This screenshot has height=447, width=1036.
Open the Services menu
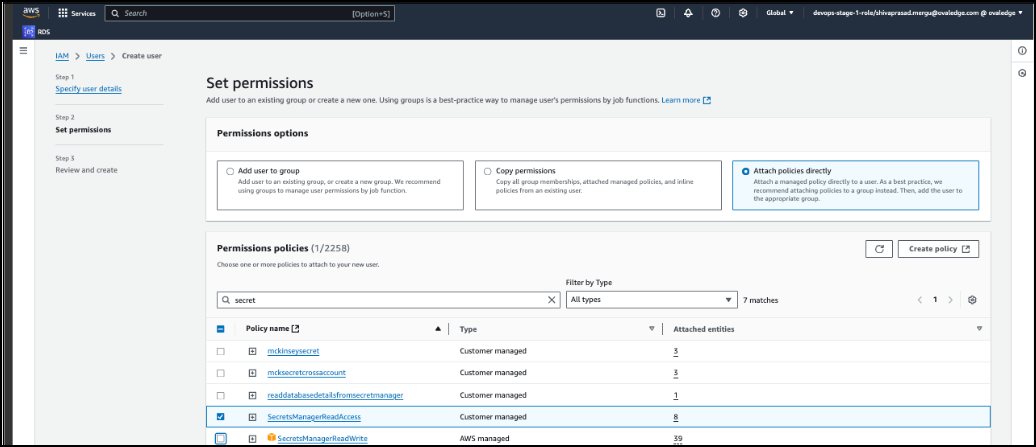tap(77, 13)
